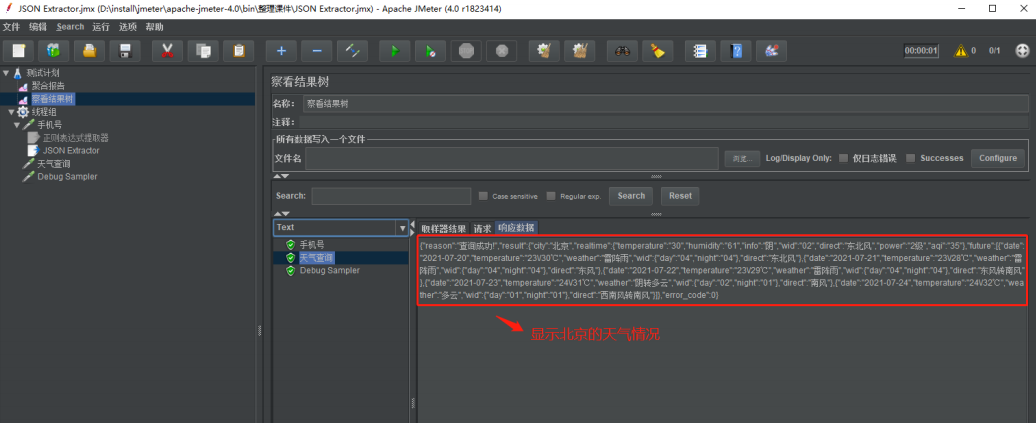Open the Templates toolbar icon

[54, 51]
